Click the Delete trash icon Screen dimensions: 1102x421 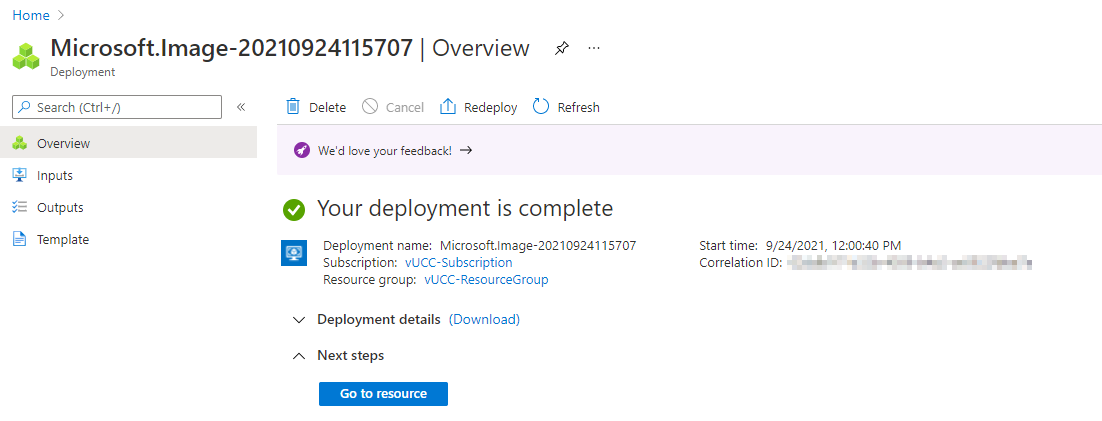293,107
